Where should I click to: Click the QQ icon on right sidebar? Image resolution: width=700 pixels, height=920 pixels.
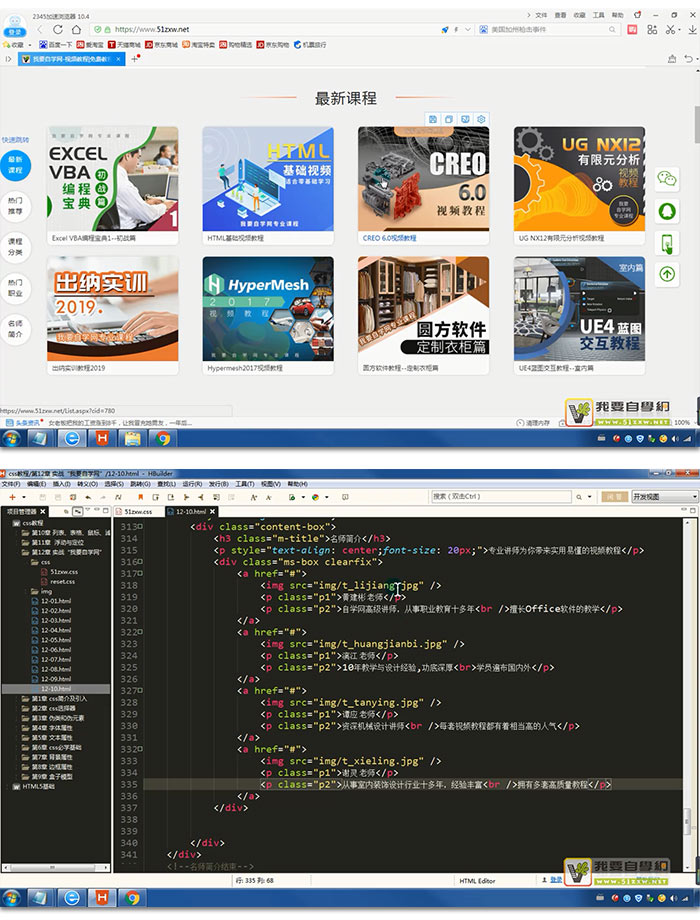click(667, 211)
